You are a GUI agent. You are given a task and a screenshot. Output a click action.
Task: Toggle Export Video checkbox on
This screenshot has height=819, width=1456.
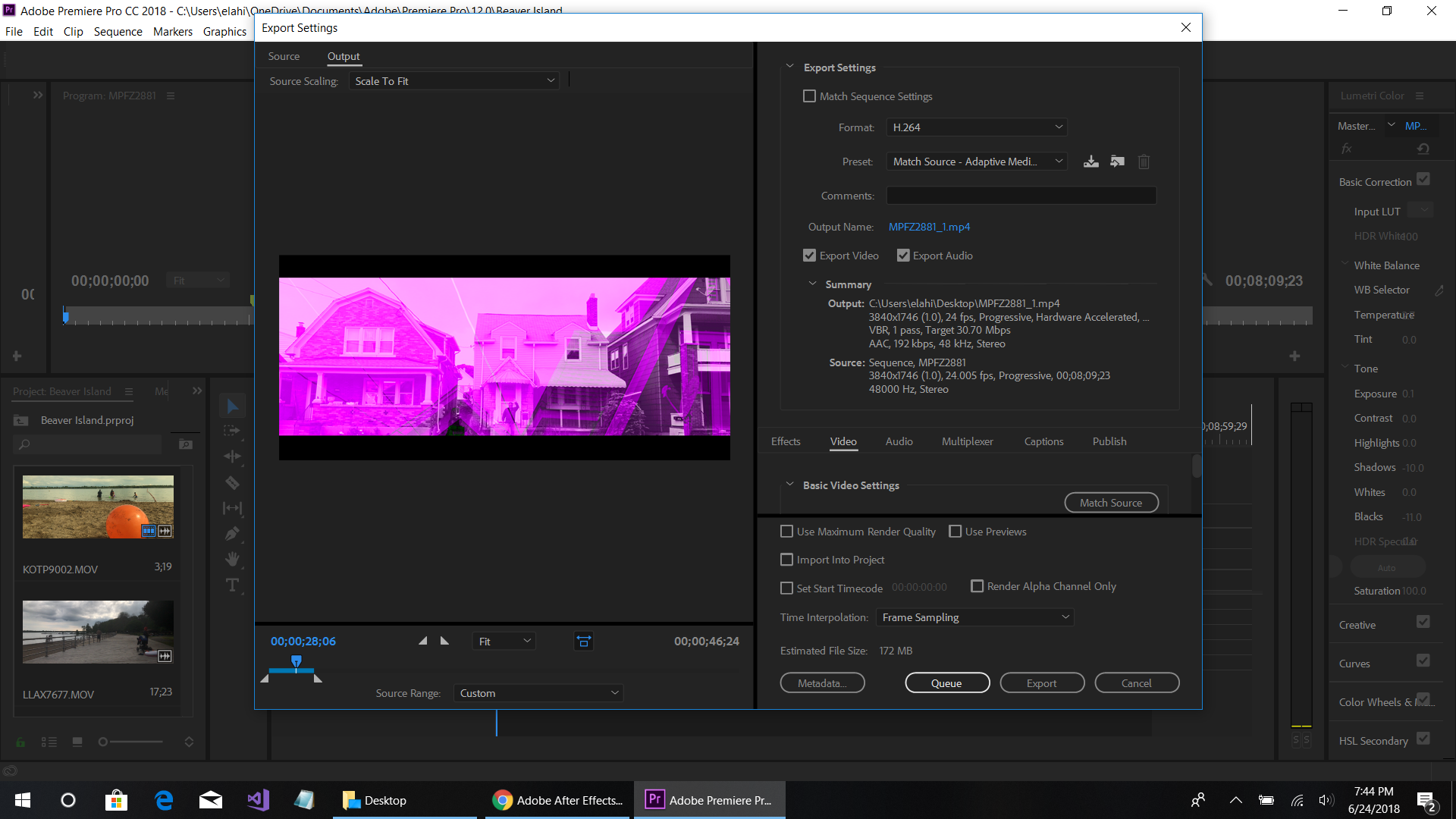coord(810,255)
